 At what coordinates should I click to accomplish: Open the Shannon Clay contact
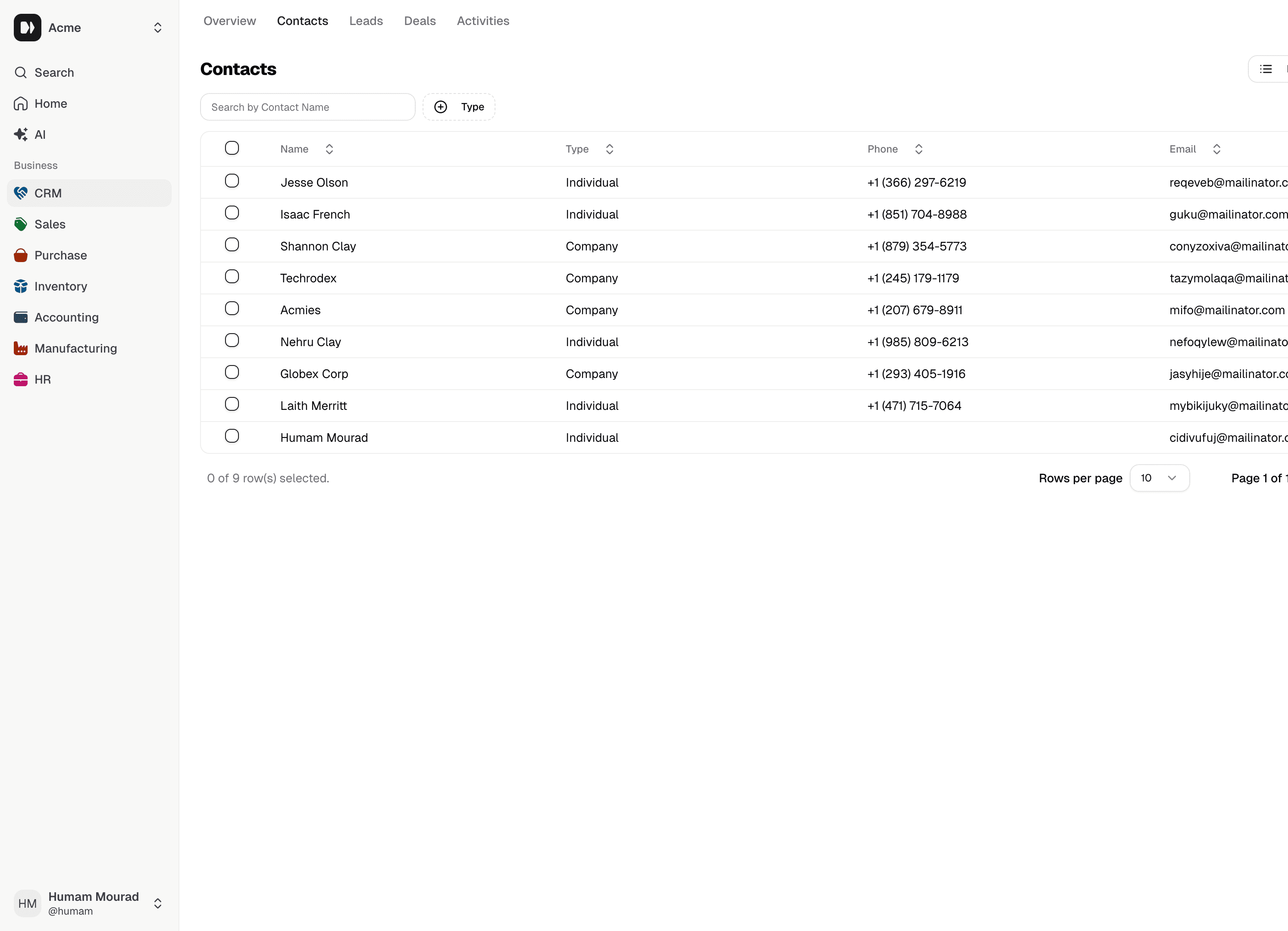(x=318, y=247)
